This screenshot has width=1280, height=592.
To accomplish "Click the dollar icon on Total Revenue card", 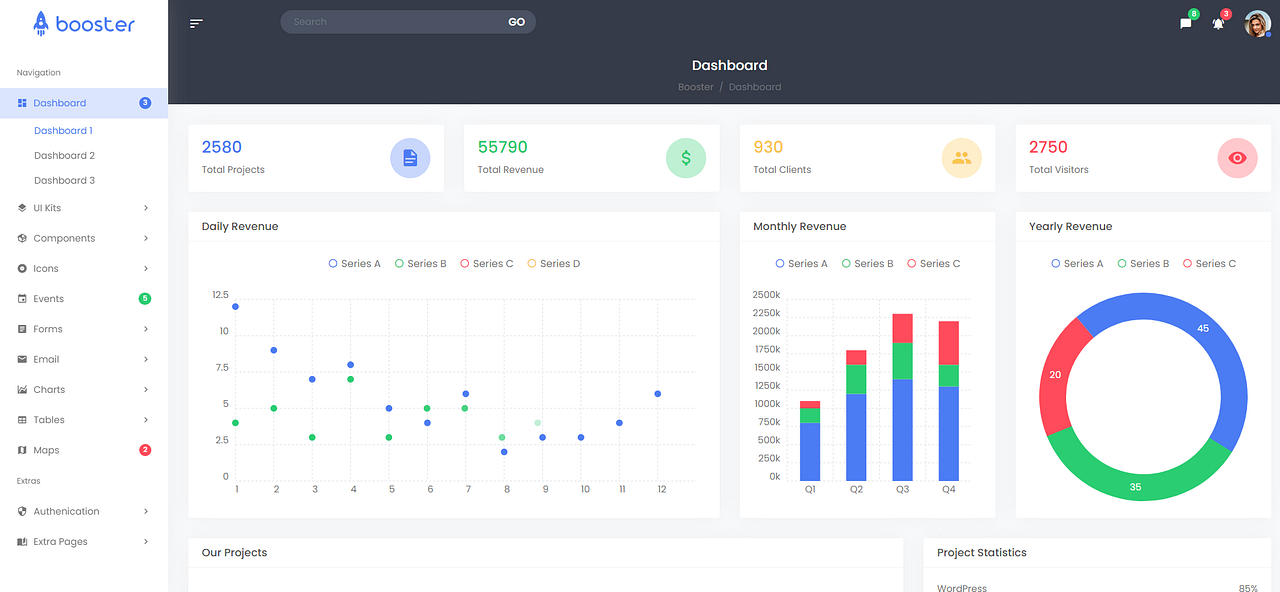I will (686, 157).
